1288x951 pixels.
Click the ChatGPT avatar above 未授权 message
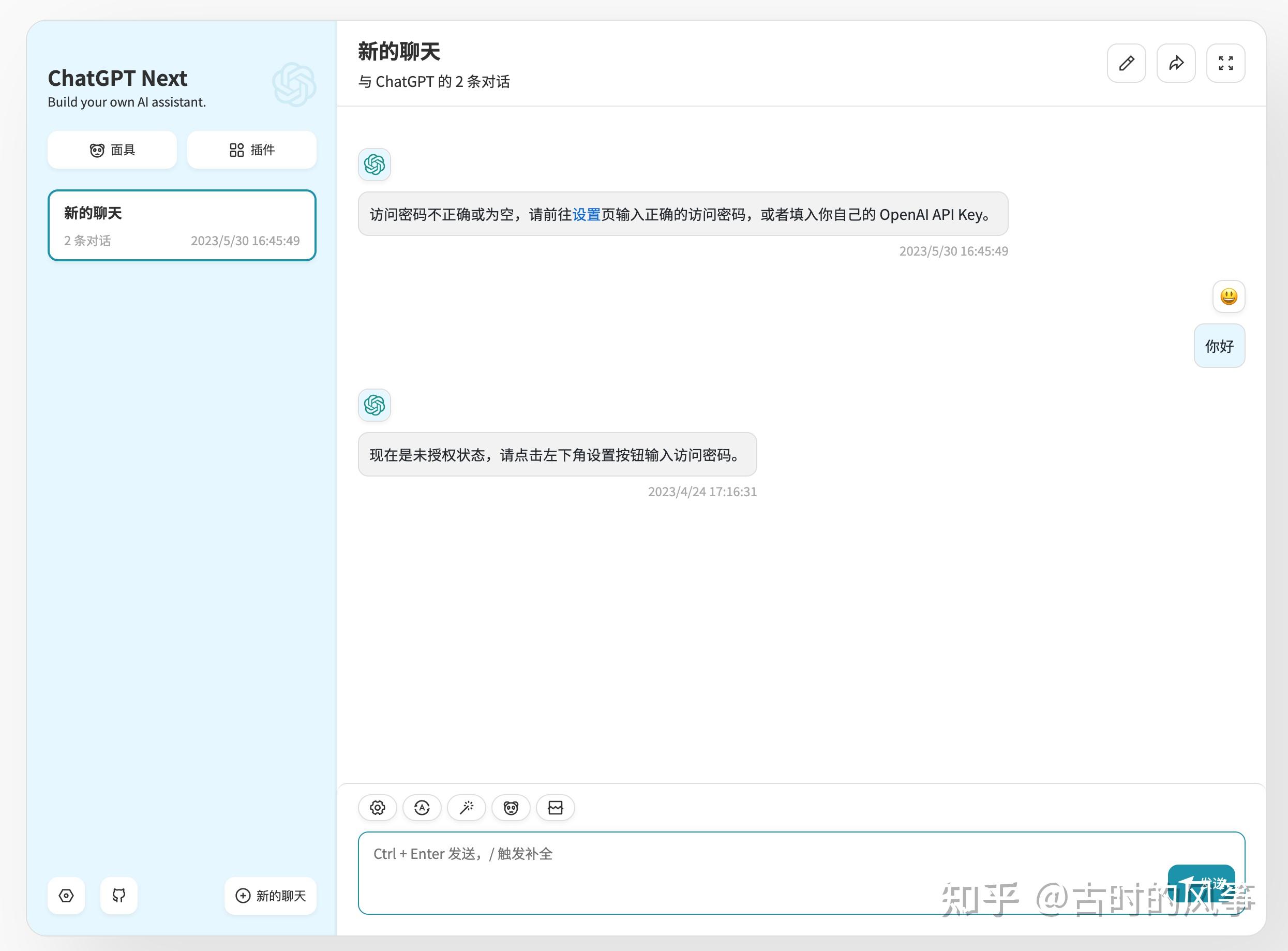[x=375, y=405]
